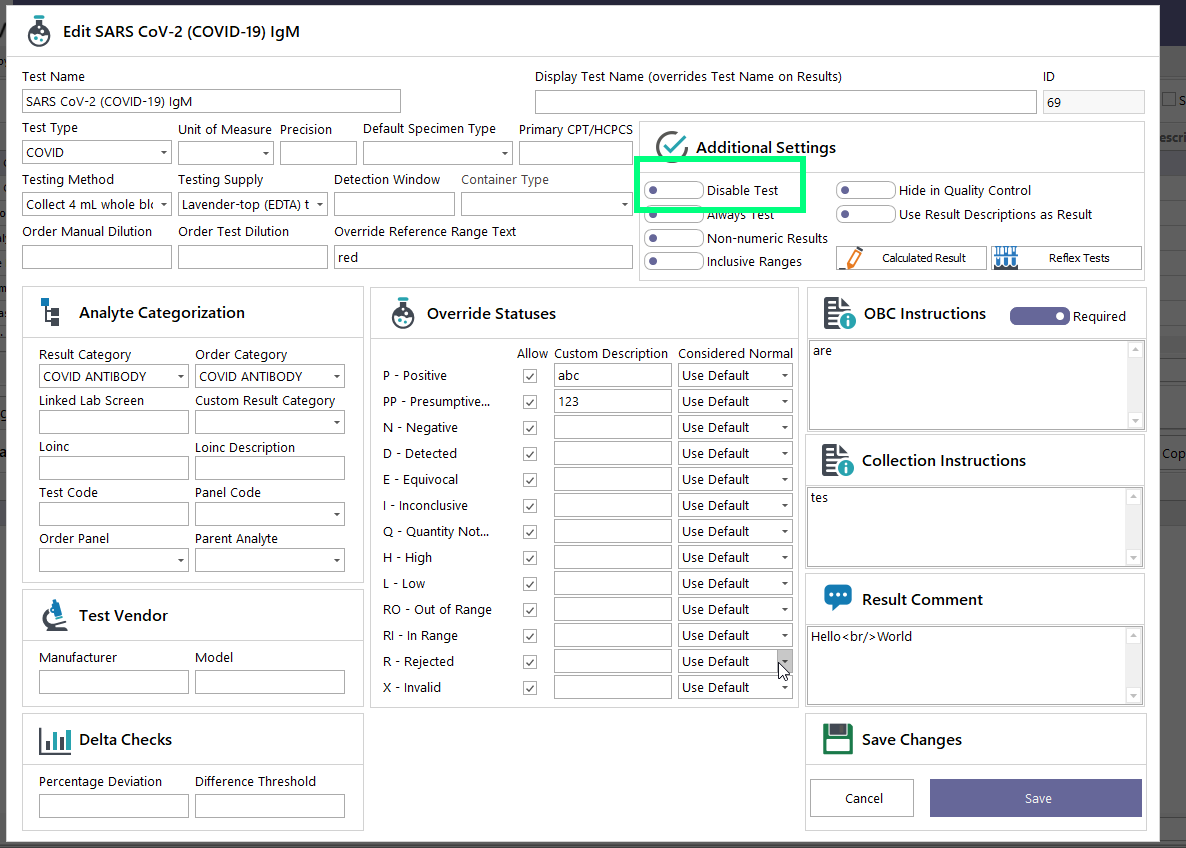Click the Loinc input field
1186x848 pixels.
tap(113, 468)
